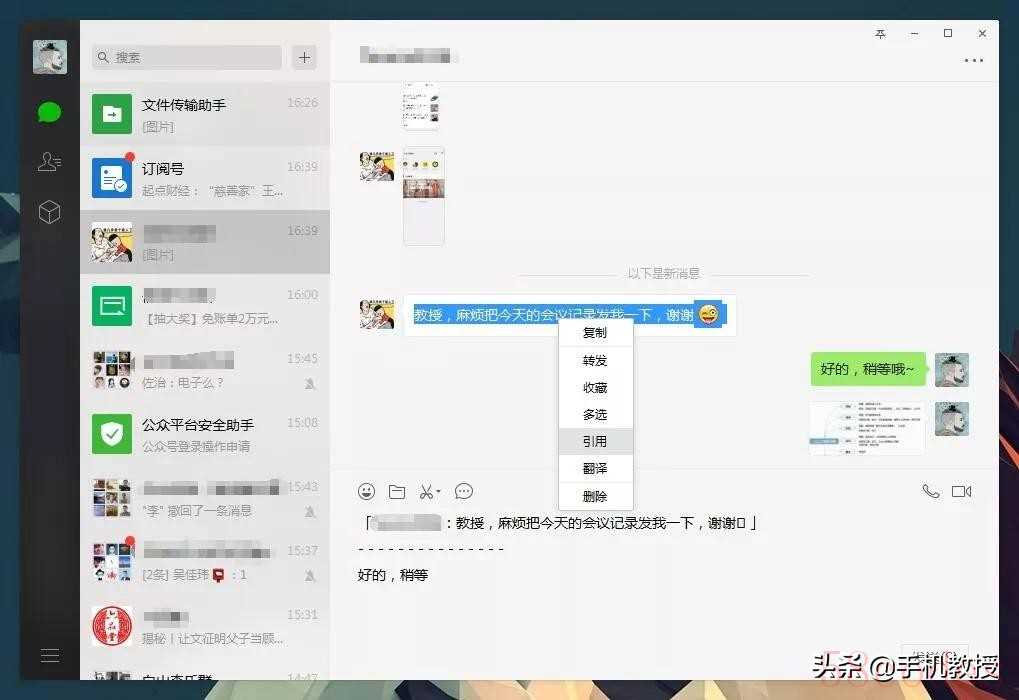The width and height of the screenshot is (1019, 700).
Task: Click the muted bell icon on "李" 撤回 chat row
Action: point(311,512)
